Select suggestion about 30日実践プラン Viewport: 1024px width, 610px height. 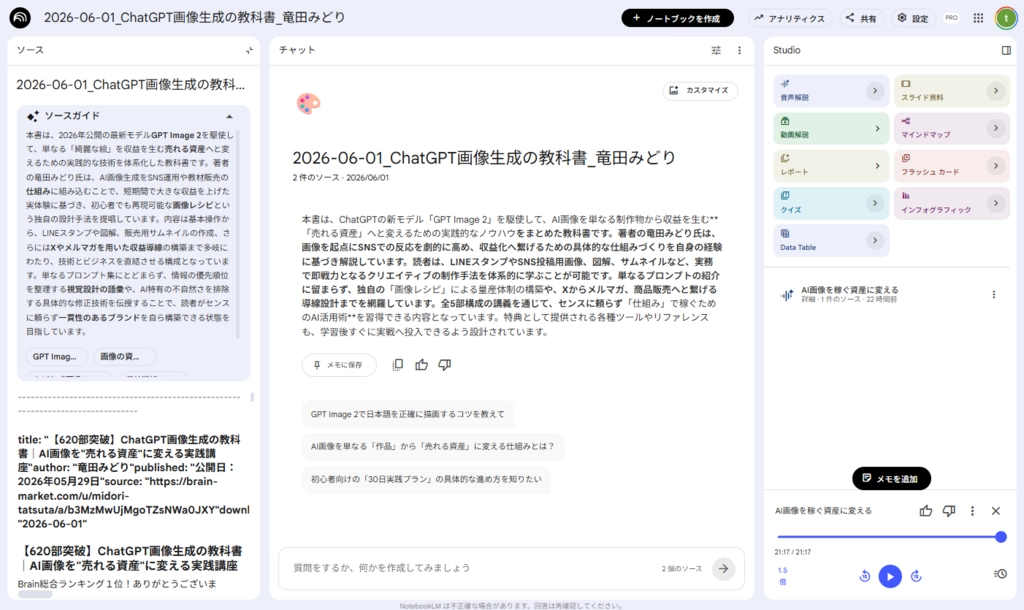coord(426,479)
